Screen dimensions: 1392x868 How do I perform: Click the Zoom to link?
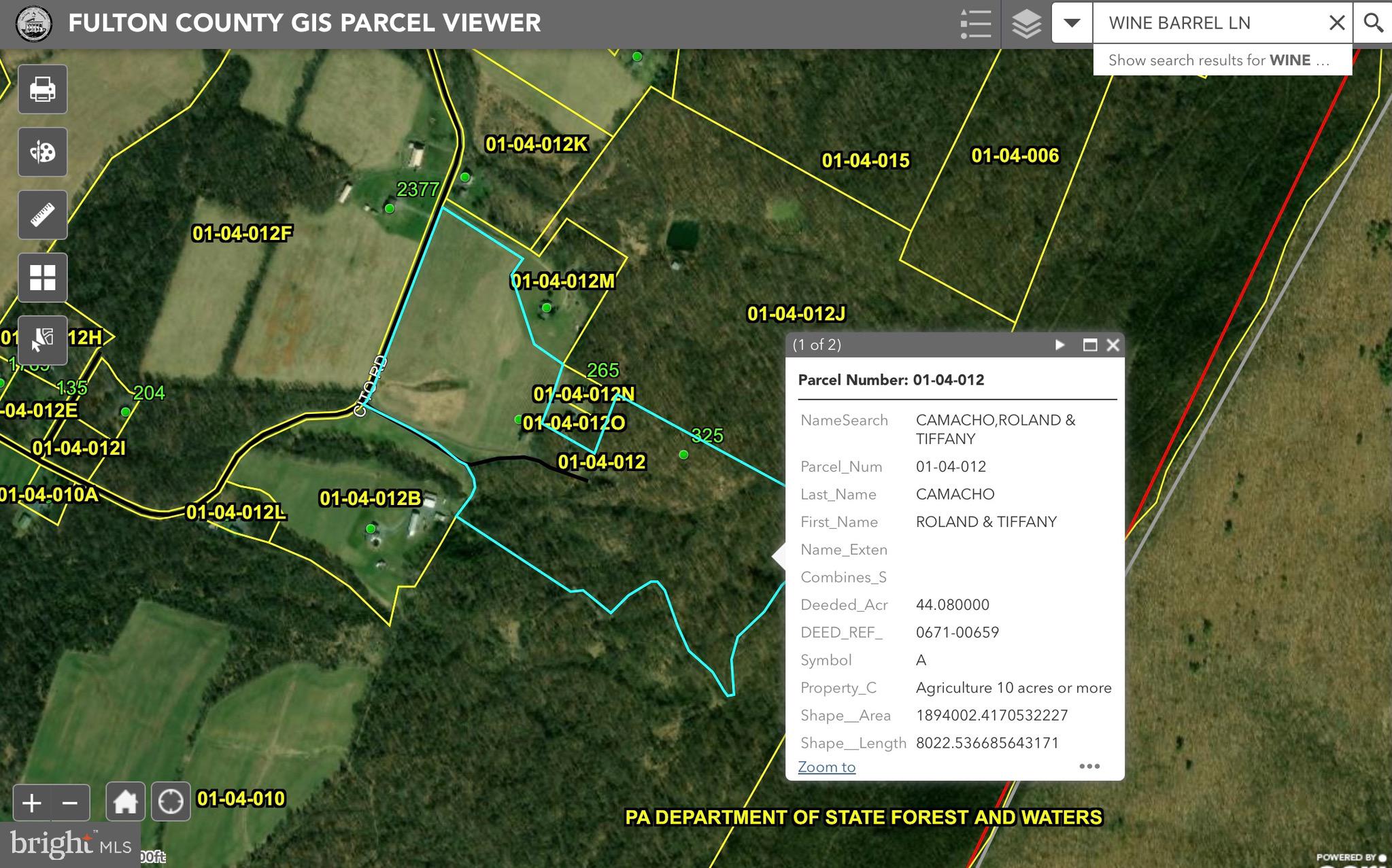[x=826, y=767]
